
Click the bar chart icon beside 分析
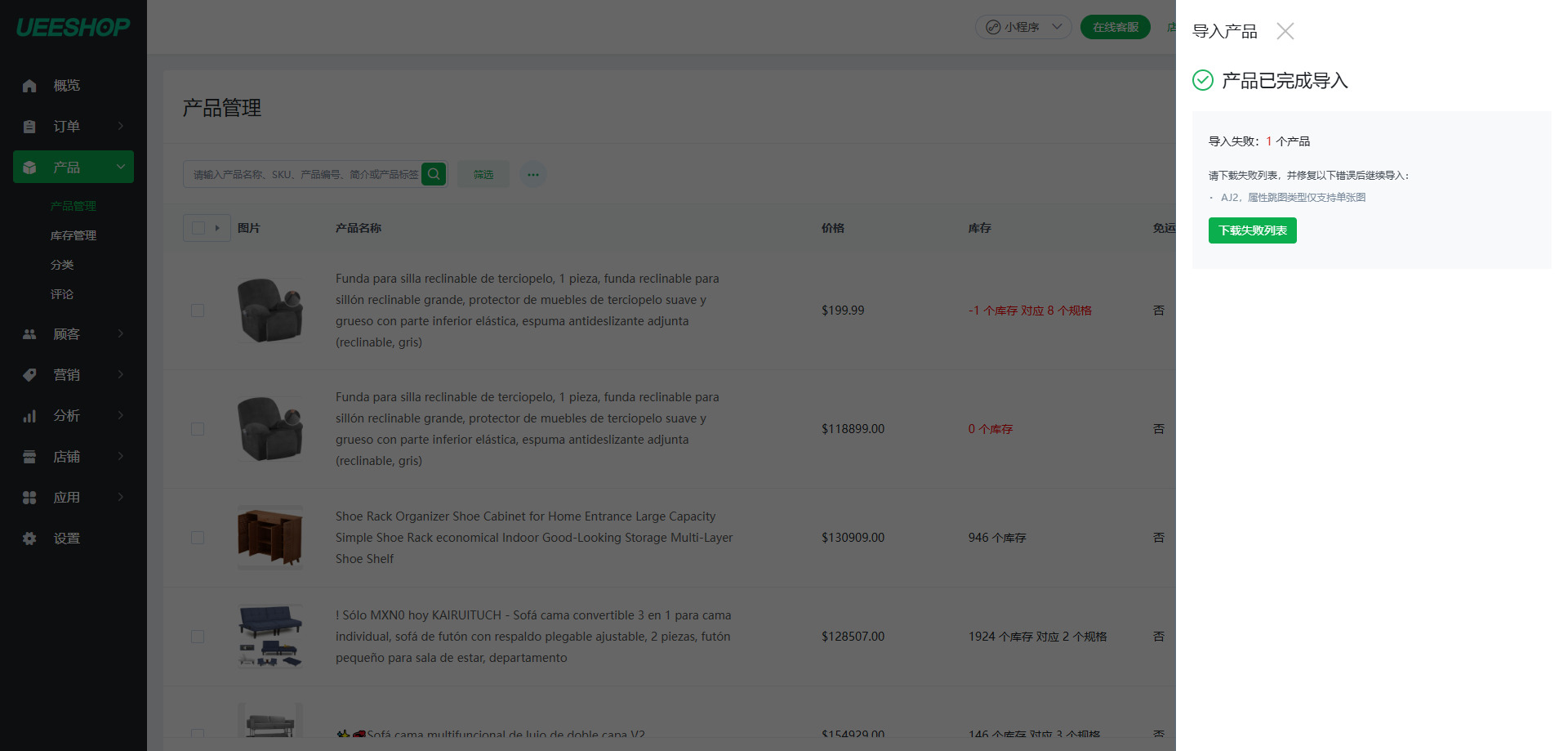(29, 416)
